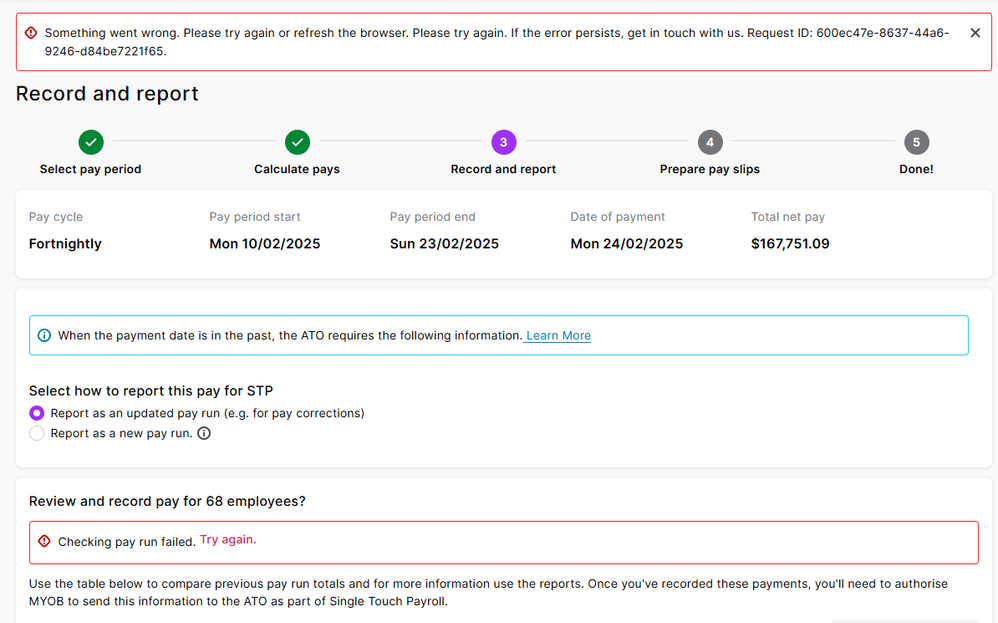Open Prepare pay slips step label

click(710, 169)
